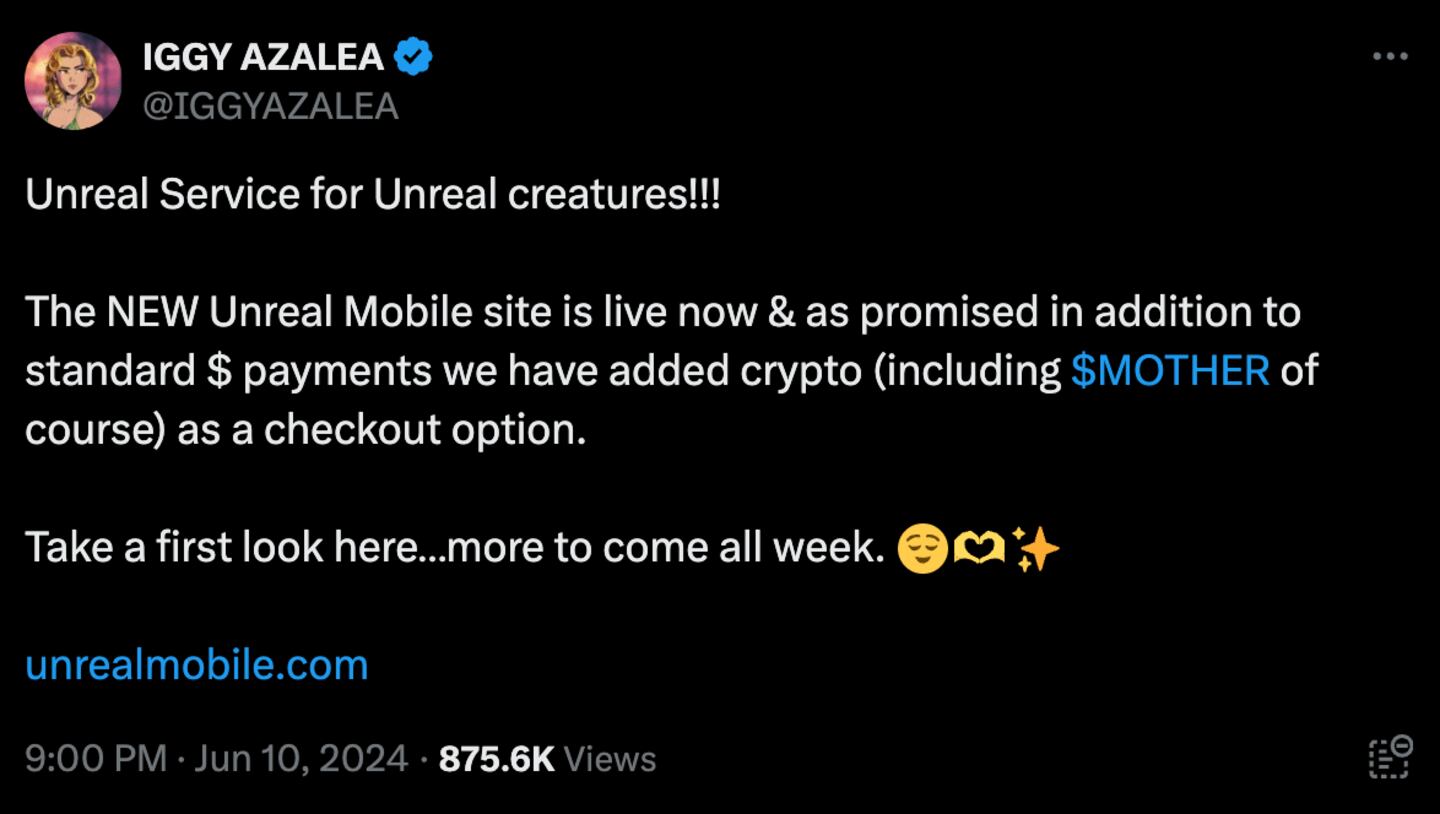Screen dimensions: 1440x814
Task: Click the 'as a checkout option' text
Action: [x=381, y=430]
